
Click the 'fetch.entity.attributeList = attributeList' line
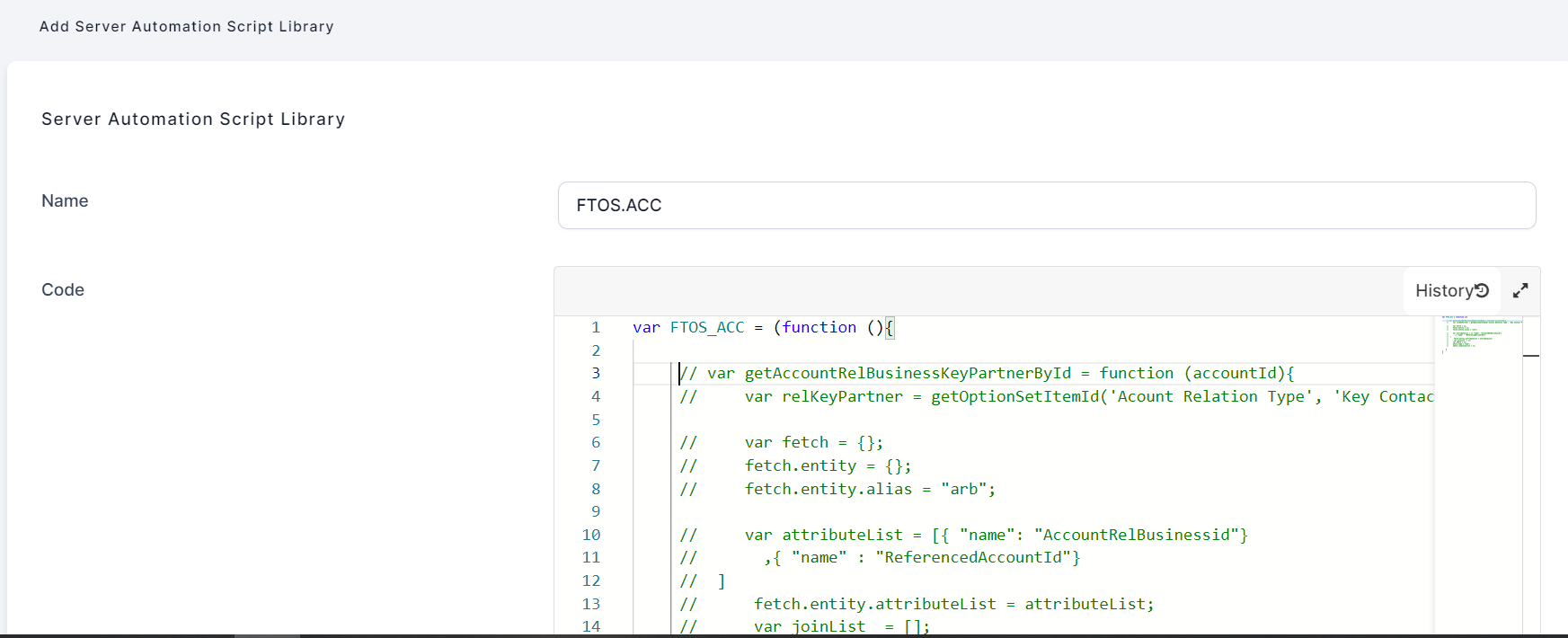952,604
